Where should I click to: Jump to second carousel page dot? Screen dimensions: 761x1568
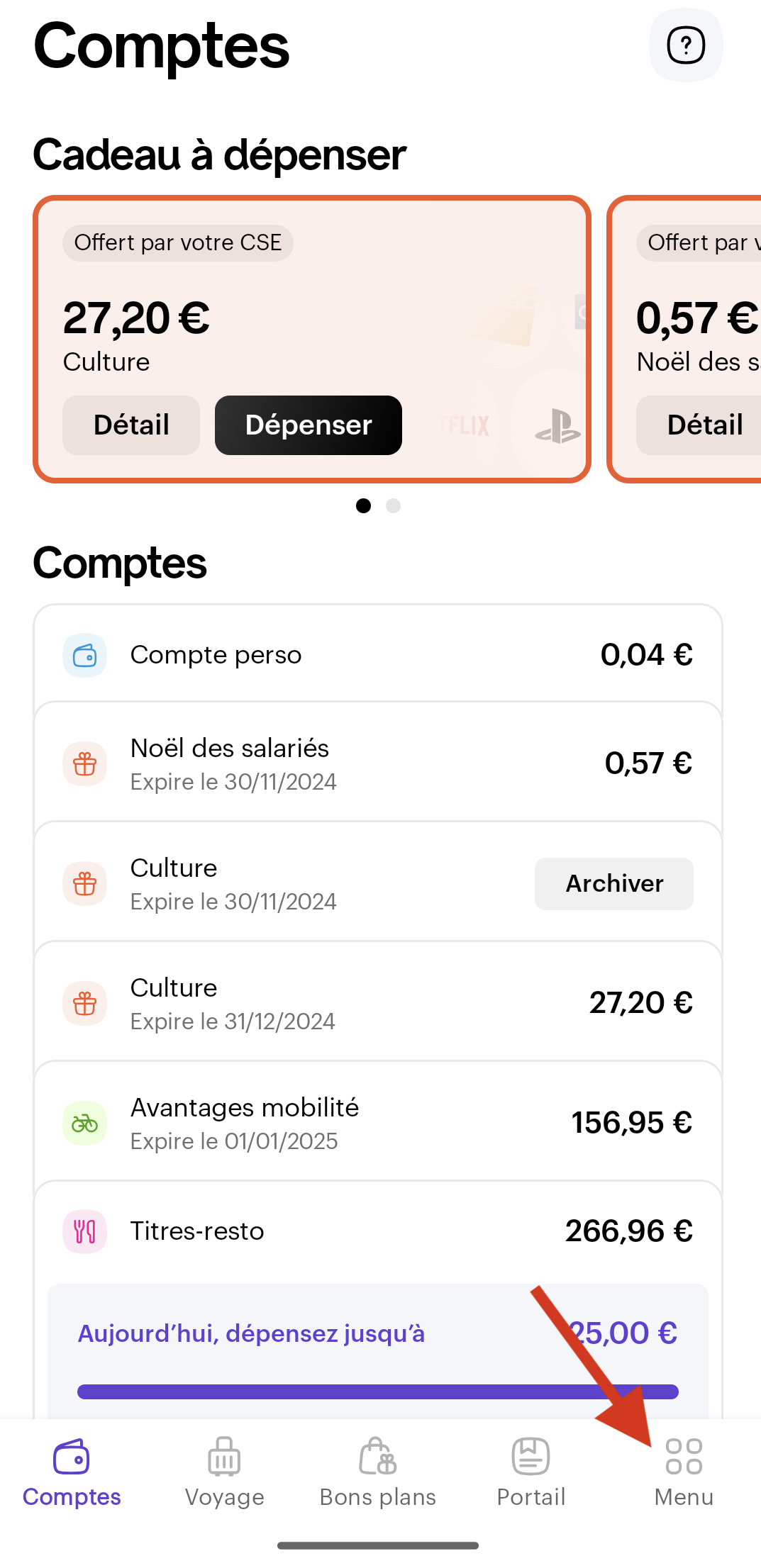coord(394,505)
